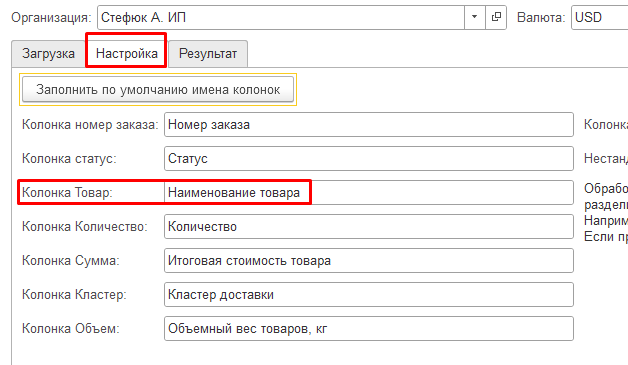Click Заполнить по умолчанию имена колонок button

click(158, 89)
